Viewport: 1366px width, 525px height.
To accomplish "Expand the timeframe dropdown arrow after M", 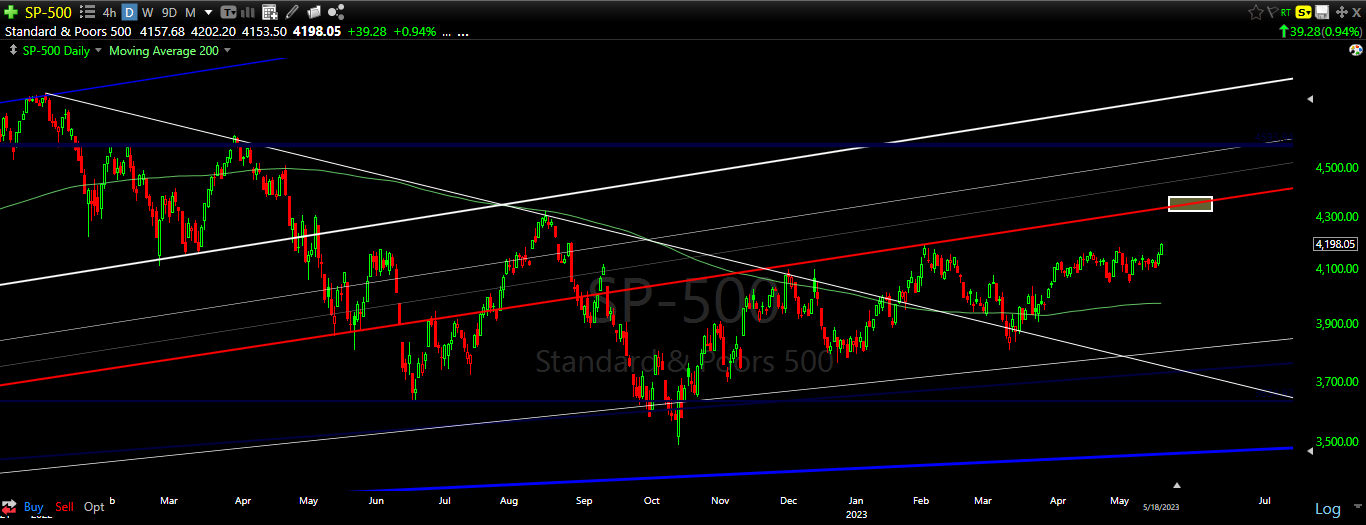I will coord(208,12).
